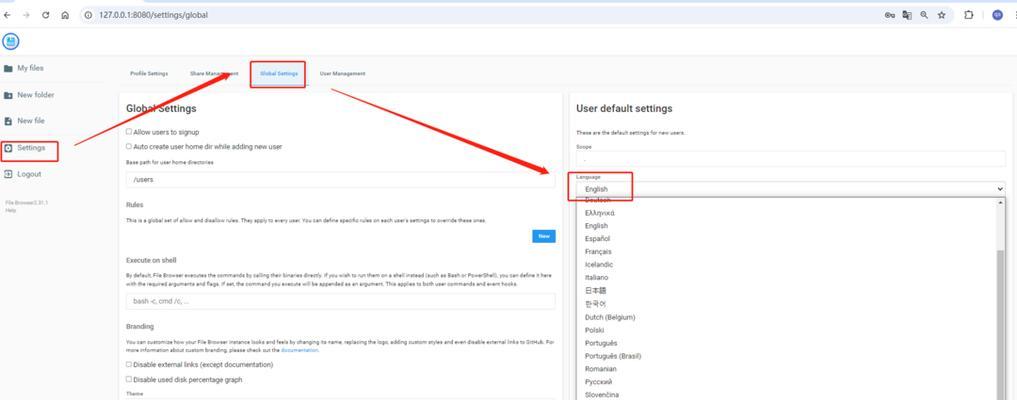The width and height of the screenshot is (1017, 400).
Task: Switch to Profile Settings tab
Action: tap(149, 74)
